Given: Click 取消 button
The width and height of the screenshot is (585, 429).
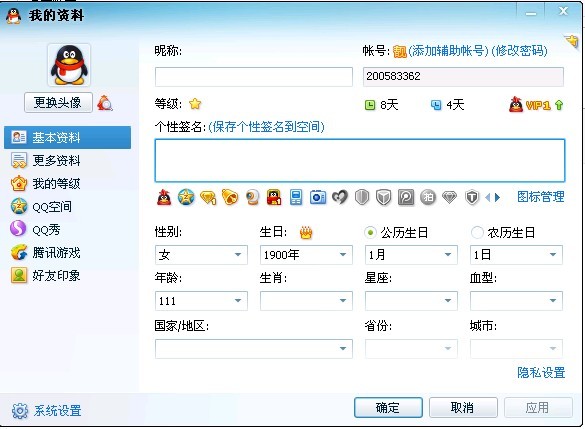Looking at the screenshot, I should point(463,407).
